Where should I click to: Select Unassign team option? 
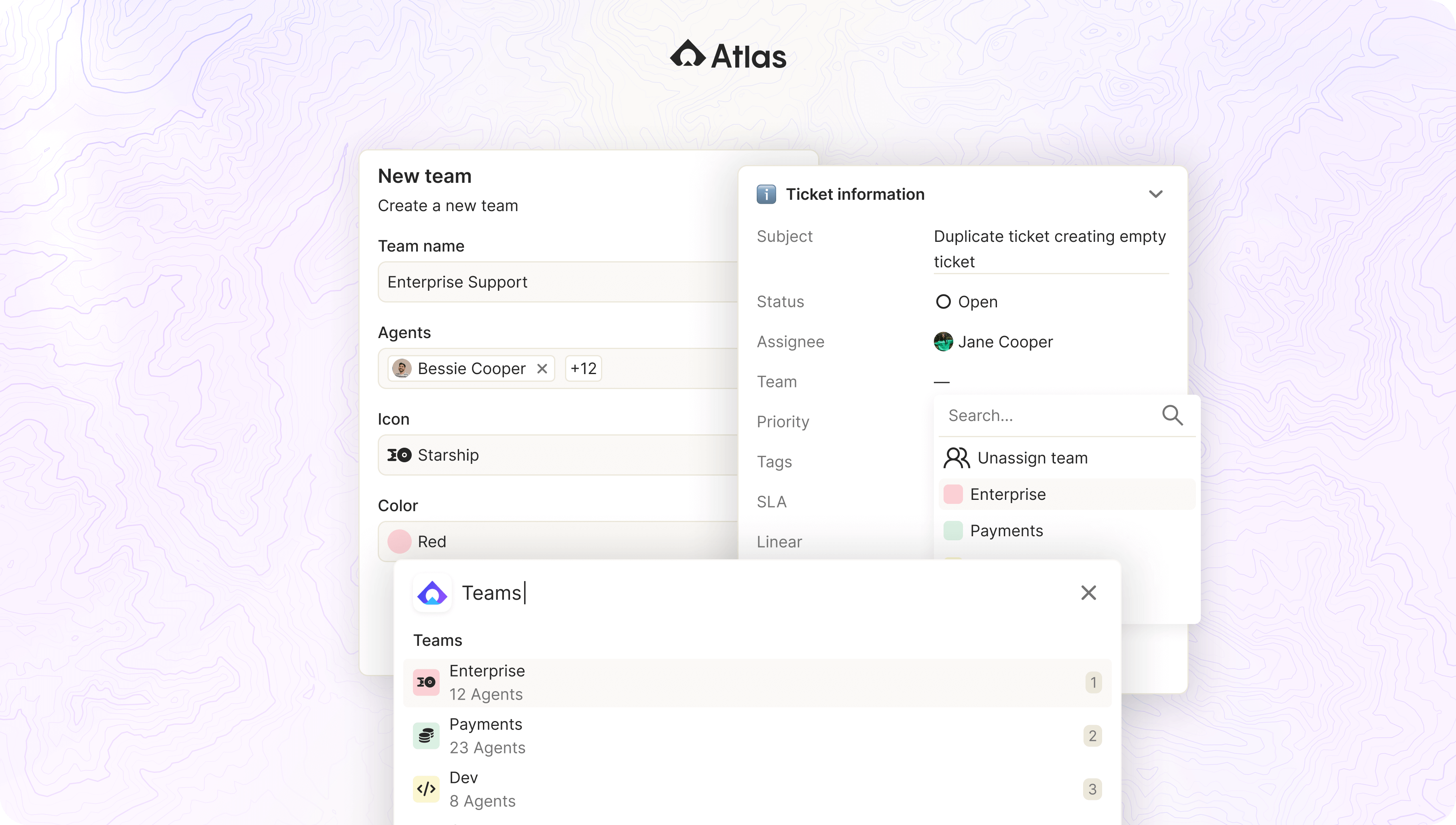(x=1067, y=458)
